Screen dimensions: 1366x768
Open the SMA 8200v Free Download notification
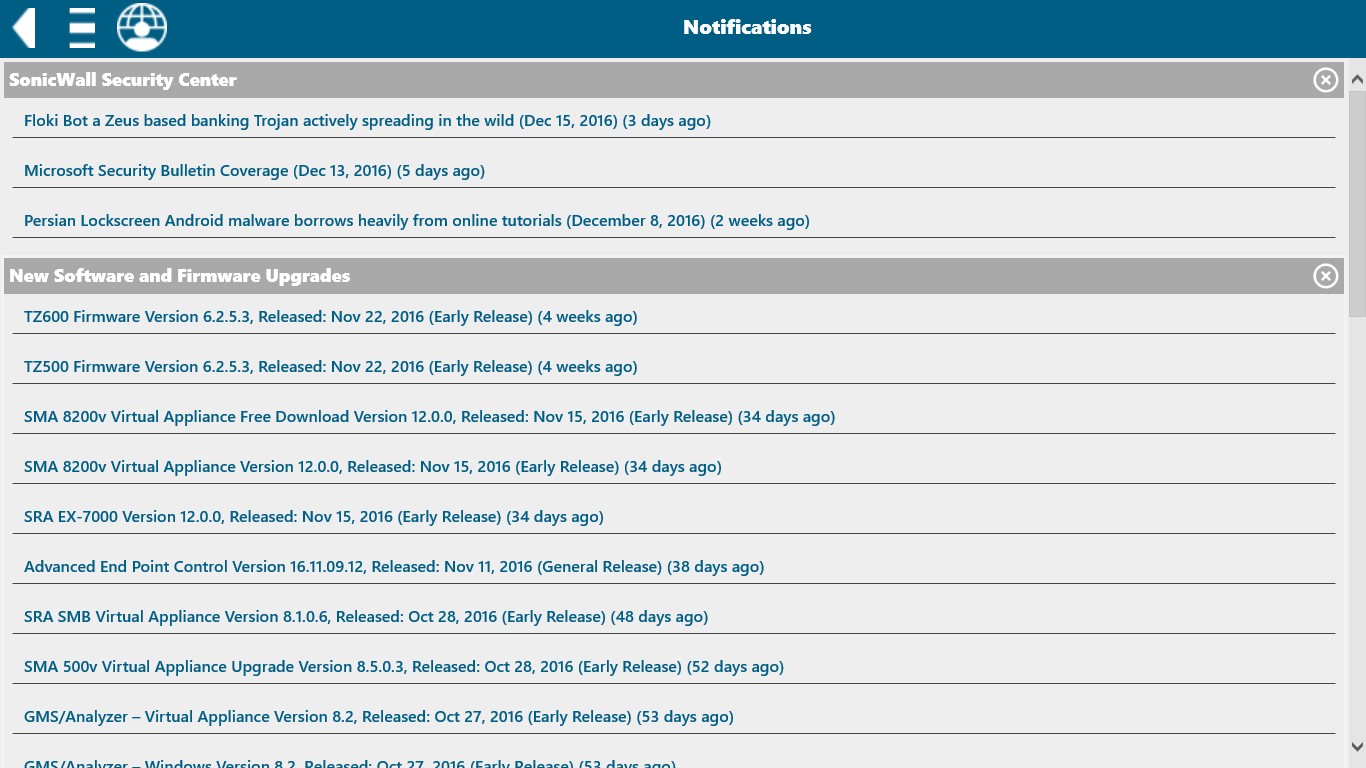coord(429,416)
